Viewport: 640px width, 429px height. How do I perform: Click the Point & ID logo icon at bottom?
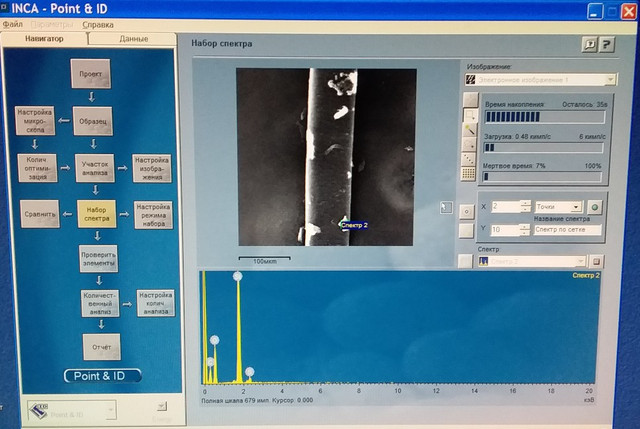click(x=39, y=411)
